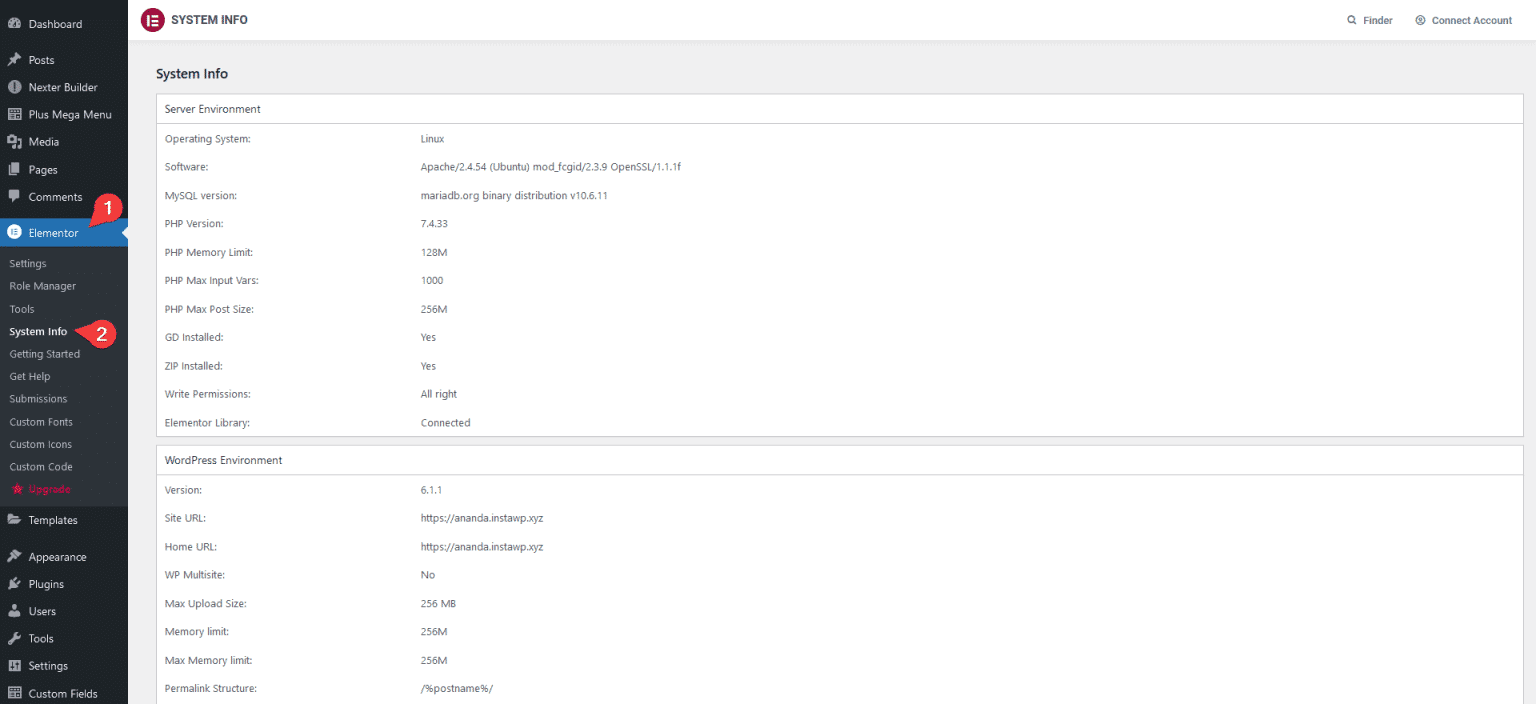Go to Custom Fonts page

[x=41, y=422]
